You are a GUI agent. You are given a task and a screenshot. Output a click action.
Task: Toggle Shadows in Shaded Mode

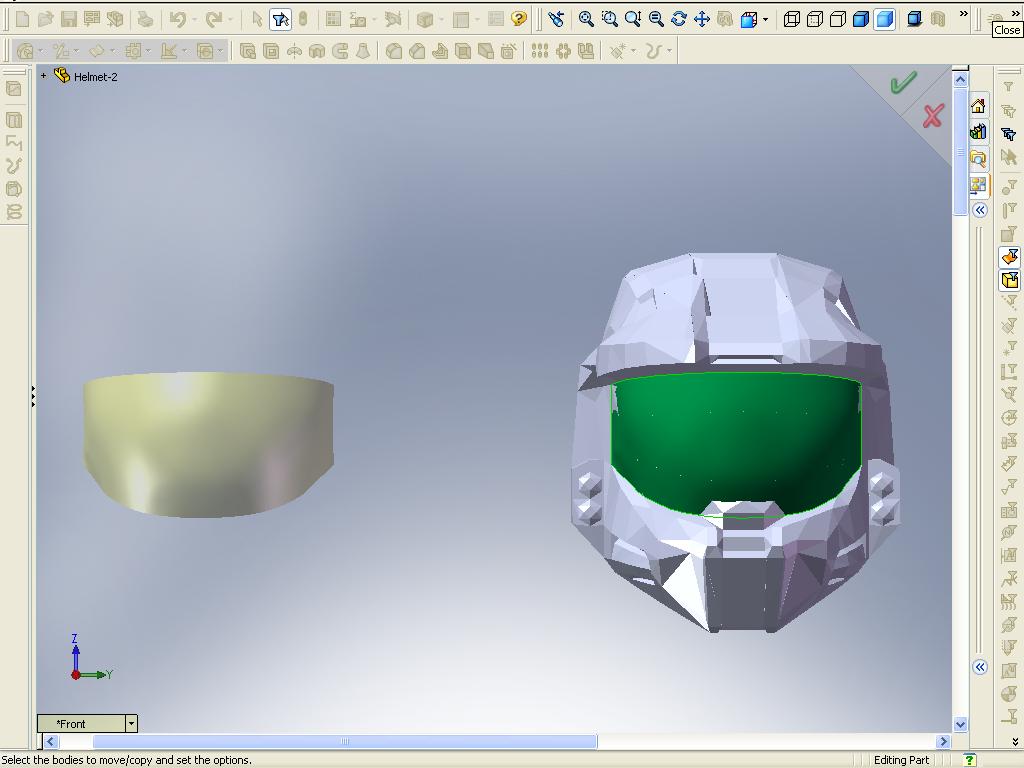914,20
